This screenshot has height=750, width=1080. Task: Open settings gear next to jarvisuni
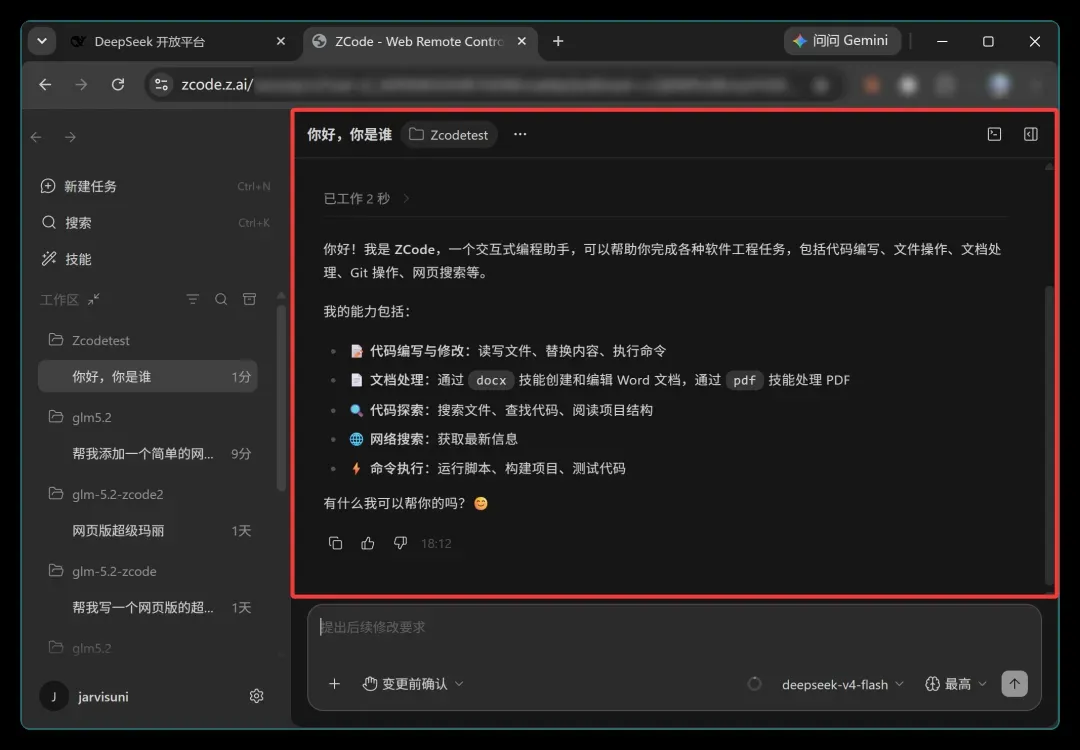(x=256, y=696)
